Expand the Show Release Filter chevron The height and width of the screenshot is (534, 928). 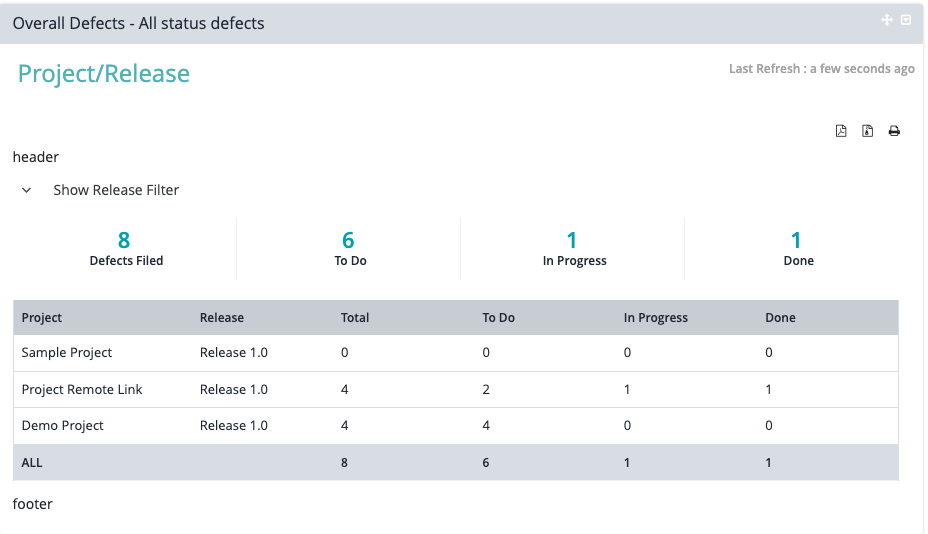[27, 190]
